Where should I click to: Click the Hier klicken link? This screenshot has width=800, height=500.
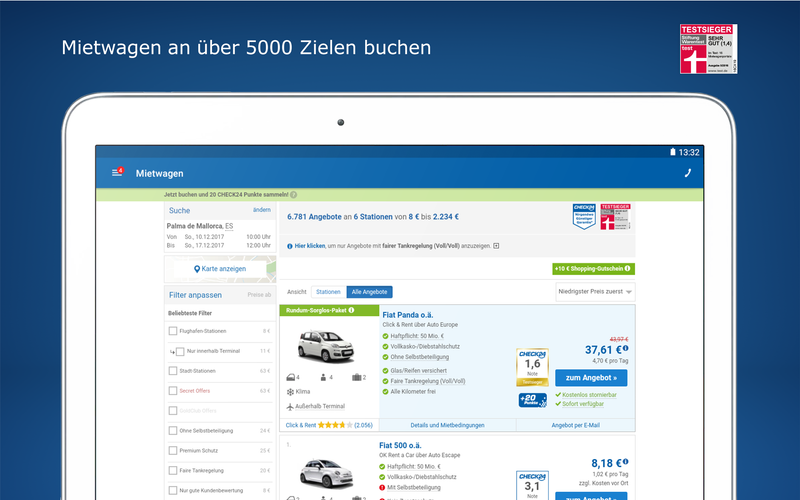(x=310, y=246)
